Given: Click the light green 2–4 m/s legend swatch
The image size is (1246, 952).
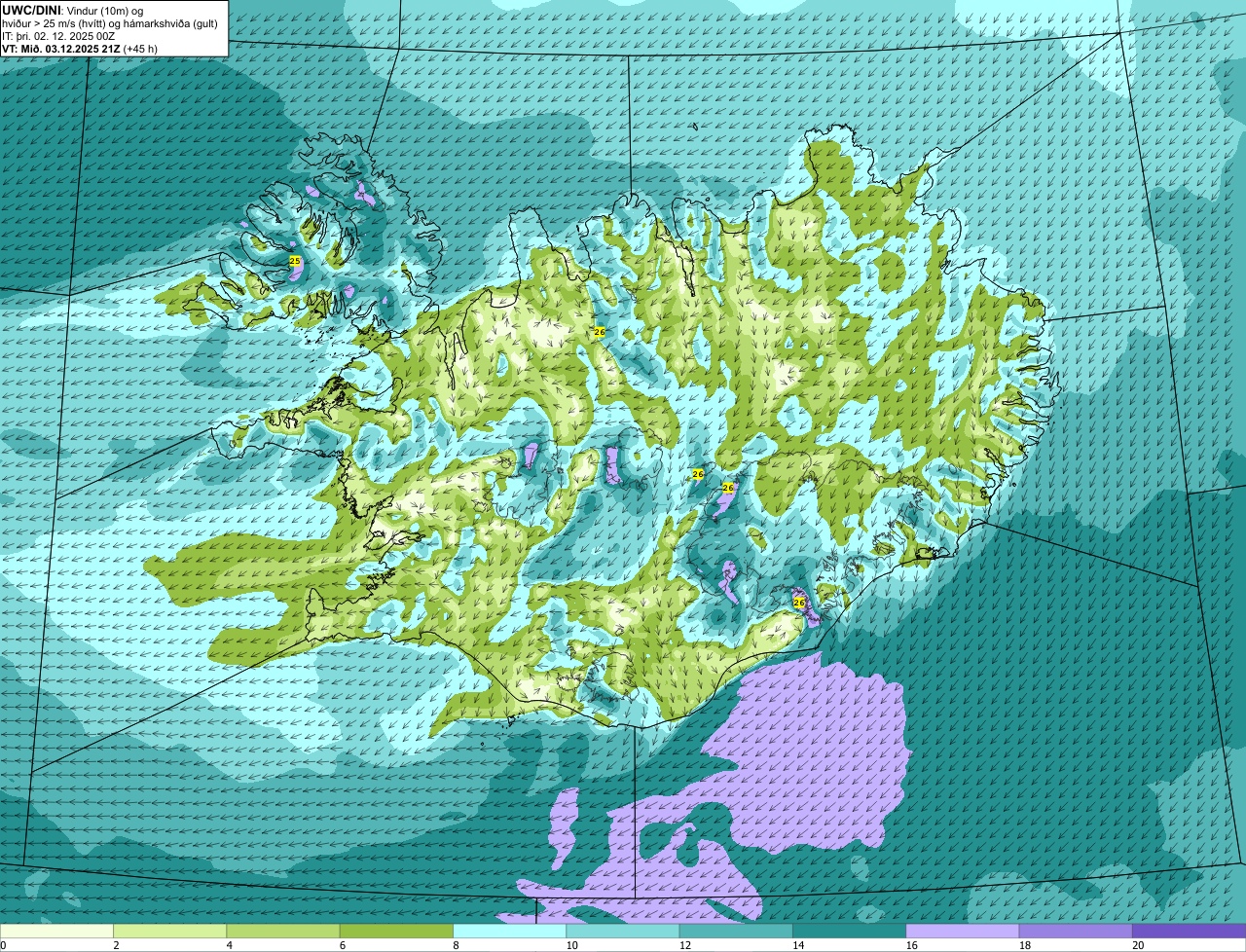Looking at the screenshot, I should 170,932.
